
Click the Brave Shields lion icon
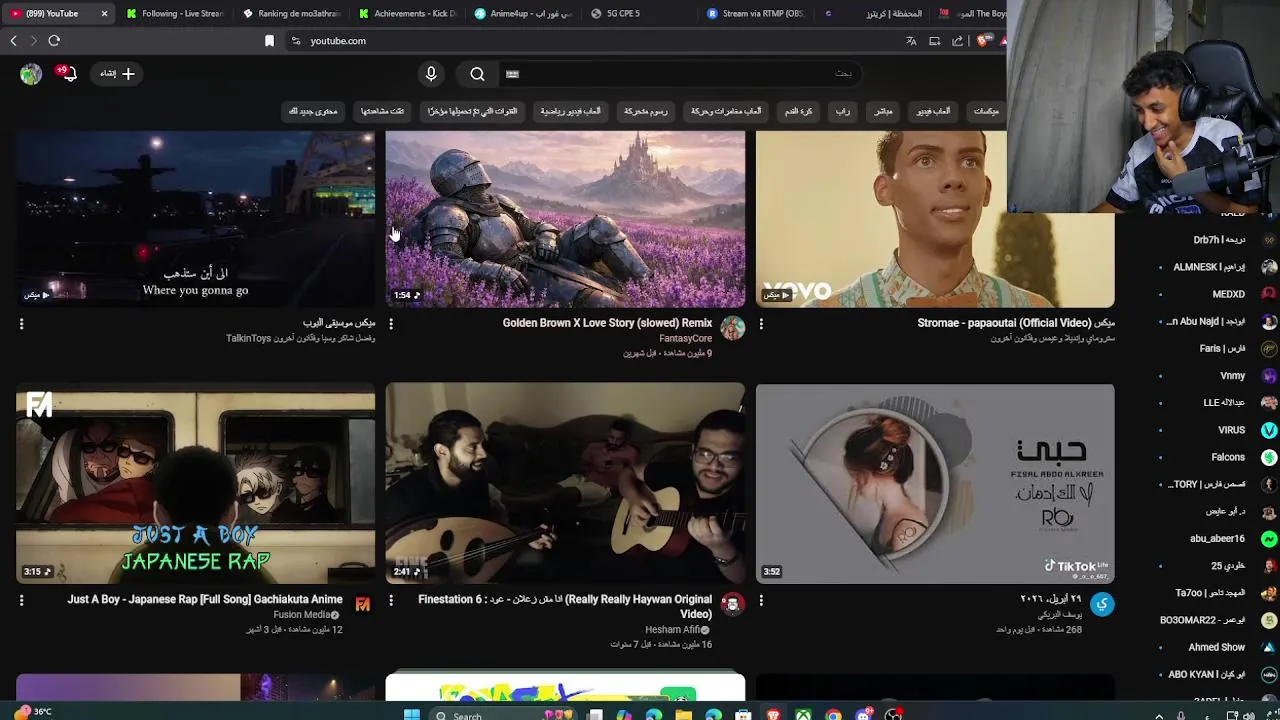tap(983, 41)
